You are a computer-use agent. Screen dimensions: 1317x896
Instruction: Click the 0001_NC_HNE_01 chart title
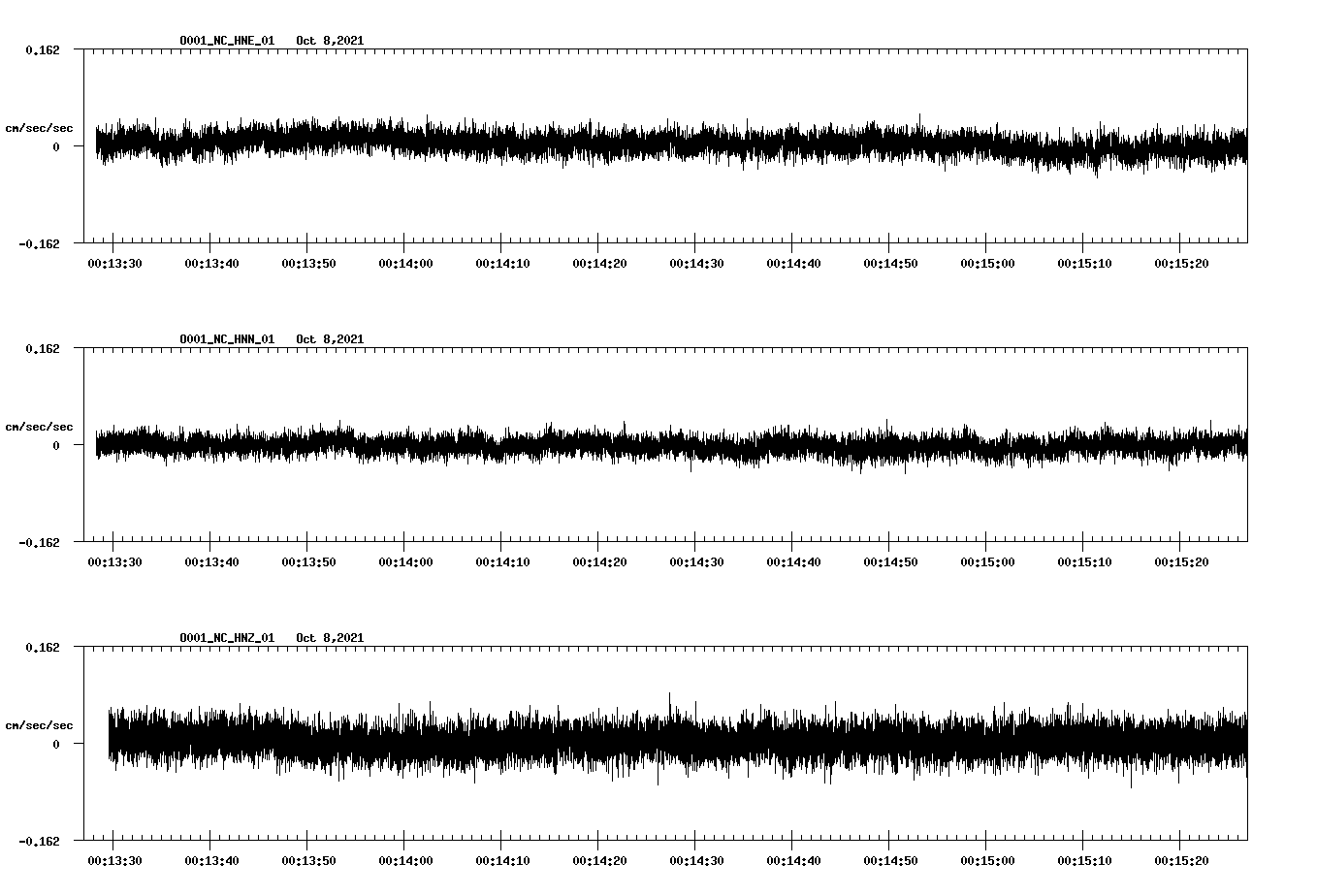point(227,41)
